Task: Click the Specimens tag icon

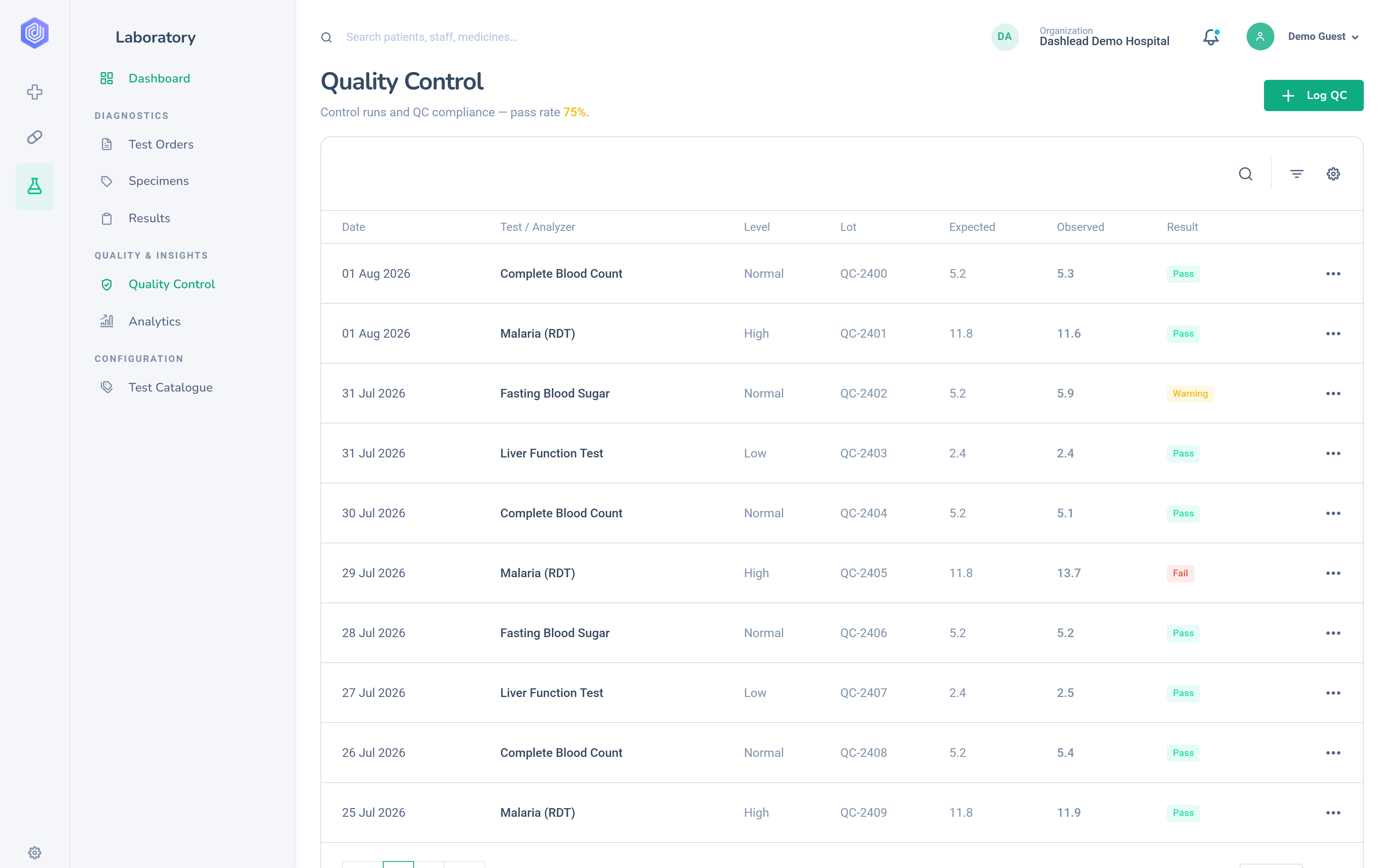Action: [107, 181]
